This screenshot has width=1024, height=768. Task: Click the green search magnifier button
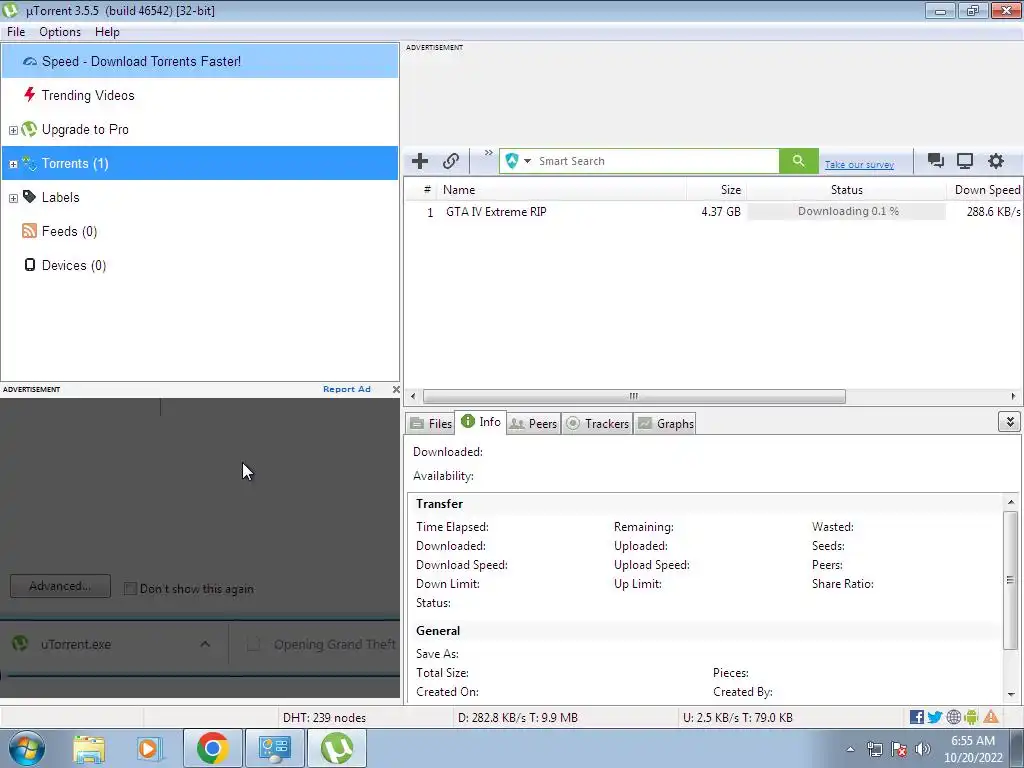tap(798, 161)
